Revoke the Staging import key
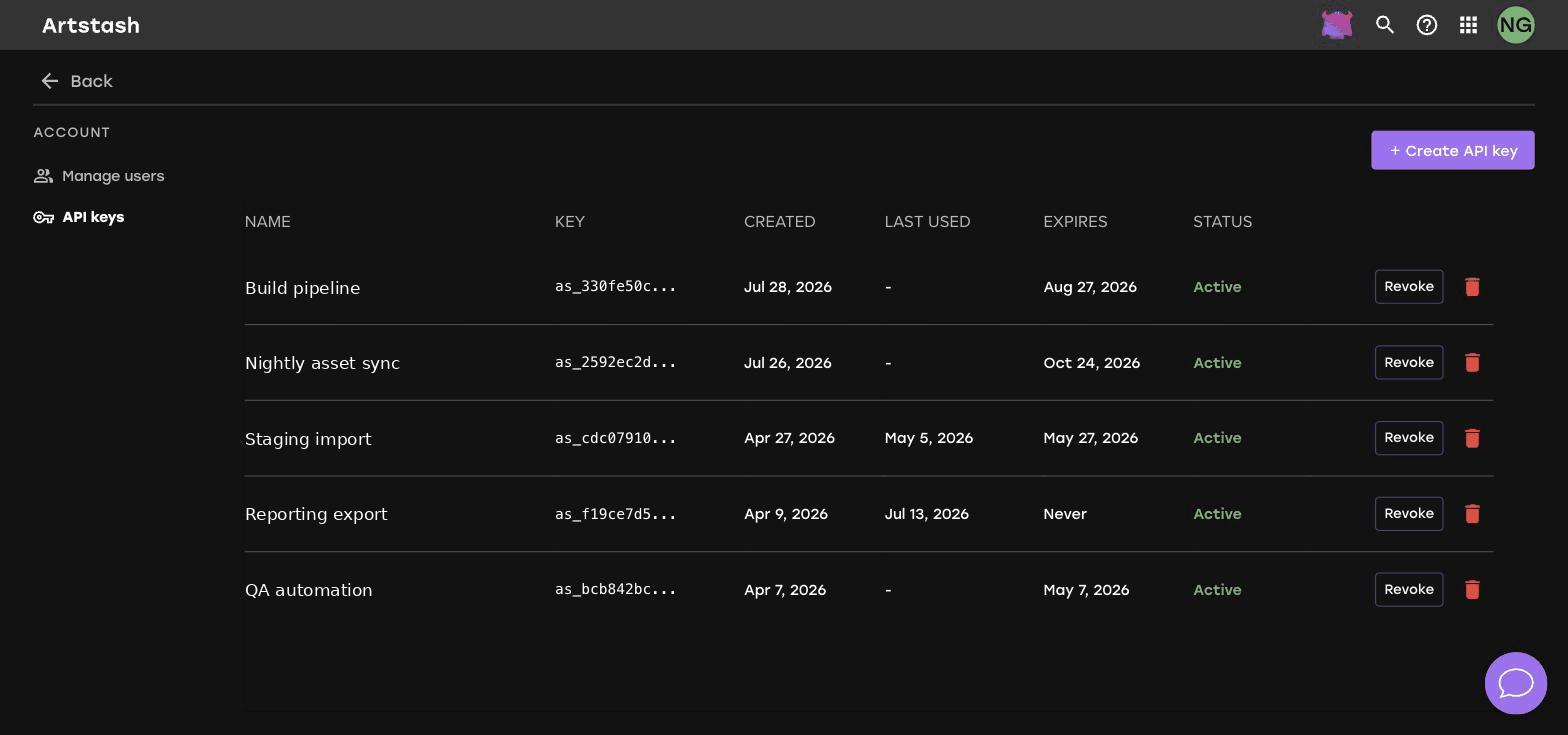 pos(1409,438)
